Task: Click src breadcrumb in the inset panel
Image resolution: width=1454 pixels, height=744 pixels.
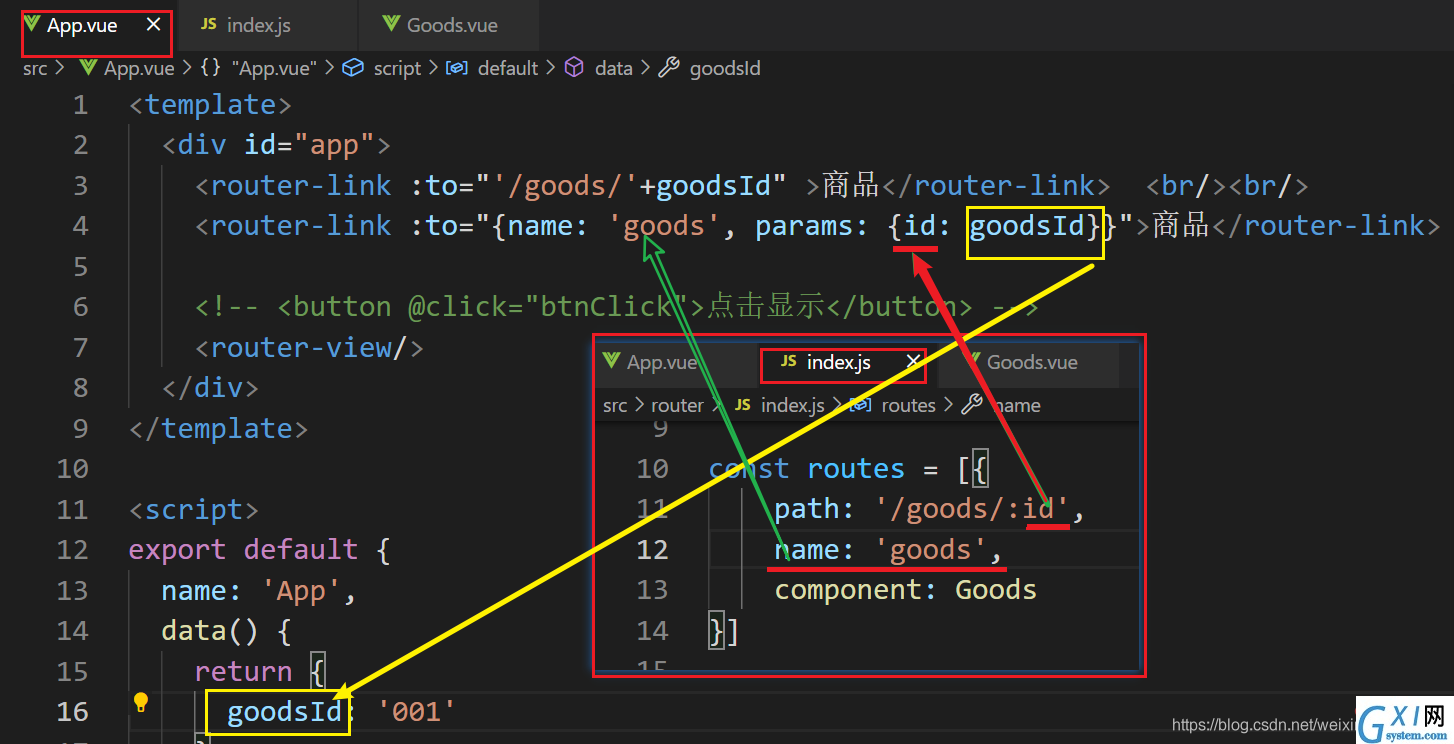Action: [x=615, y=405]
